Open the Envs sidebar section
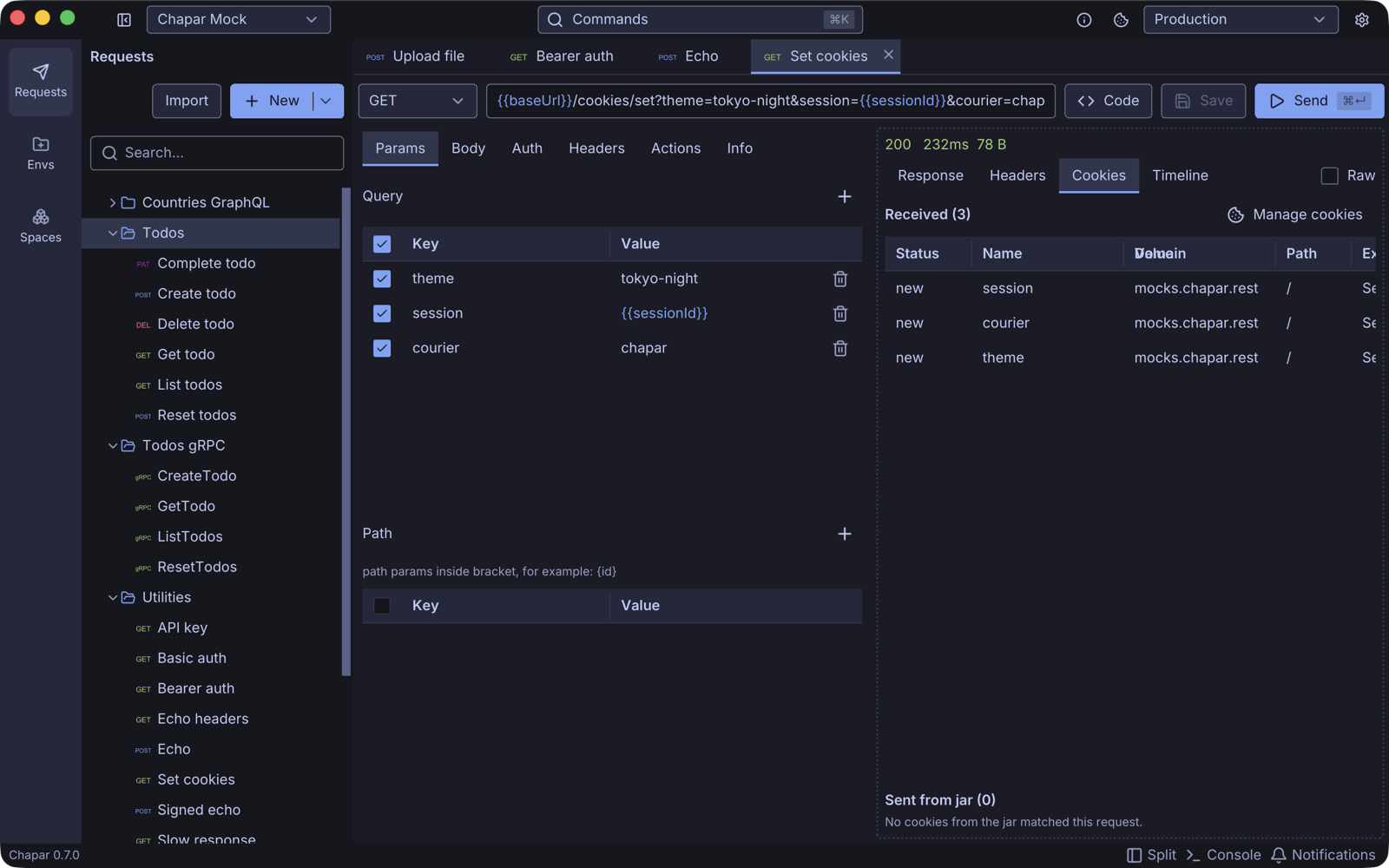 click(x=40, y=154)
